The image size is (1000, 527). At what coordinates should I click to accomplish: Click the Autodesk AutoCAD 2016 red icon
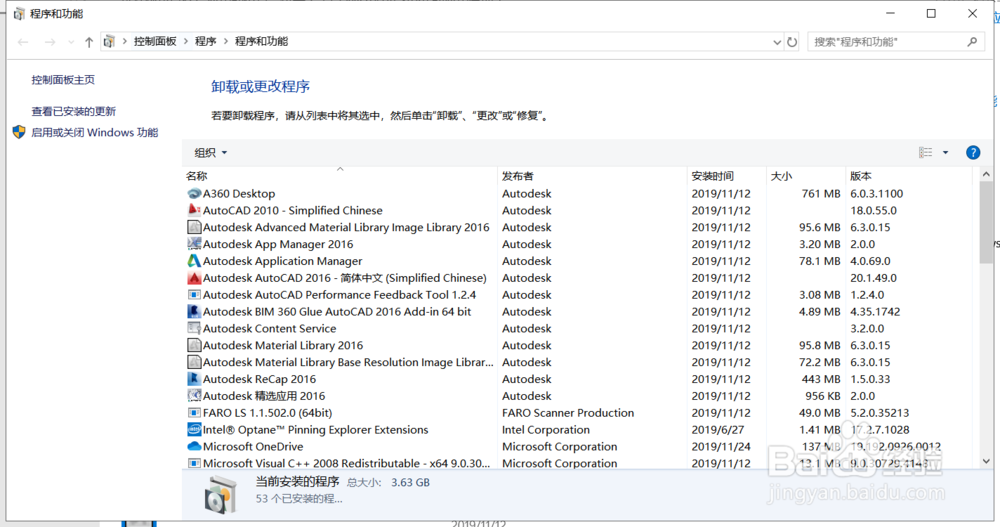[x=194, y=278]
